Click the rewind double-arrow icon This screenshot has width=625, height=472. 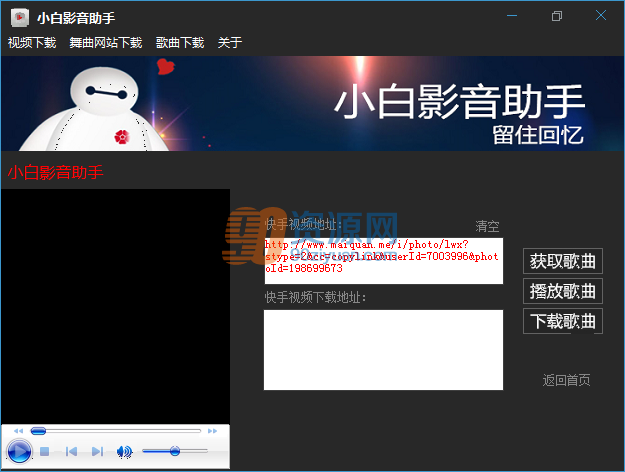pyautogui.click(x=18, y=431)
